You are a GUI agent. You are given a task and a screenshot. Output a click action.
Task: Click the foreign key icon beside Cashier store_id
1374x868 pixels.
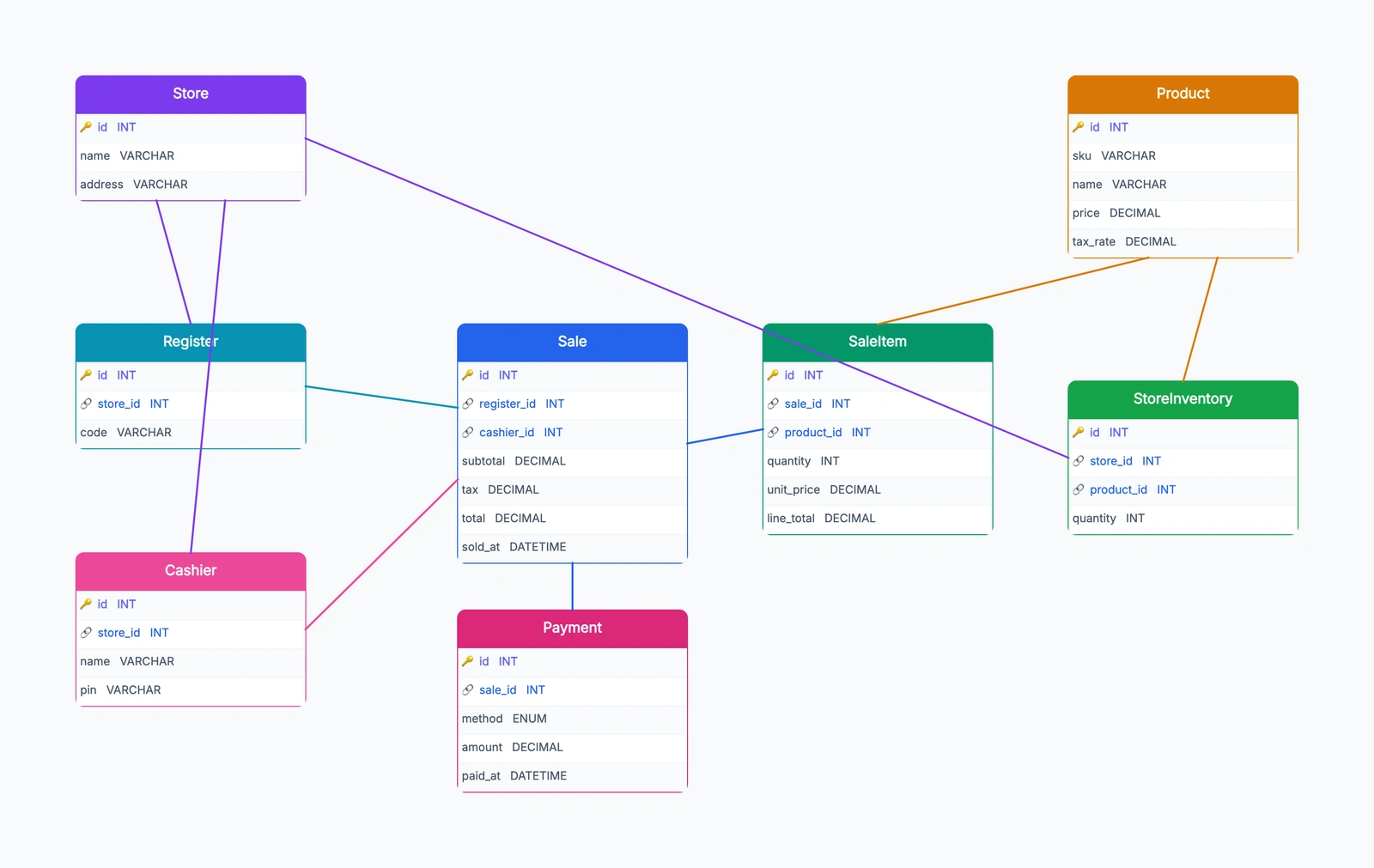pyautogui.click(x=86, y=633)
